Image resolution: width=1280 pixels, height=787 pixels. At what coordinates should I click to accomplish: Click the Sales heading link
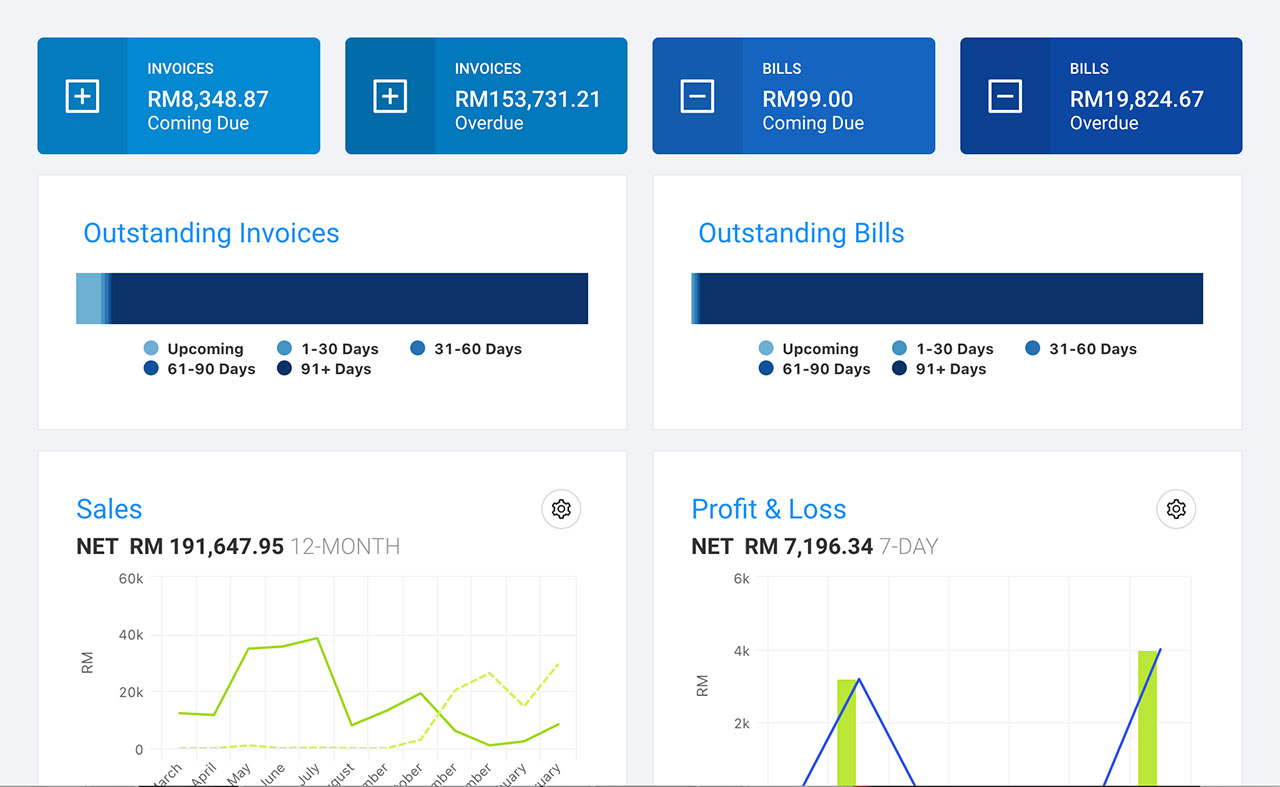(109, 509)
